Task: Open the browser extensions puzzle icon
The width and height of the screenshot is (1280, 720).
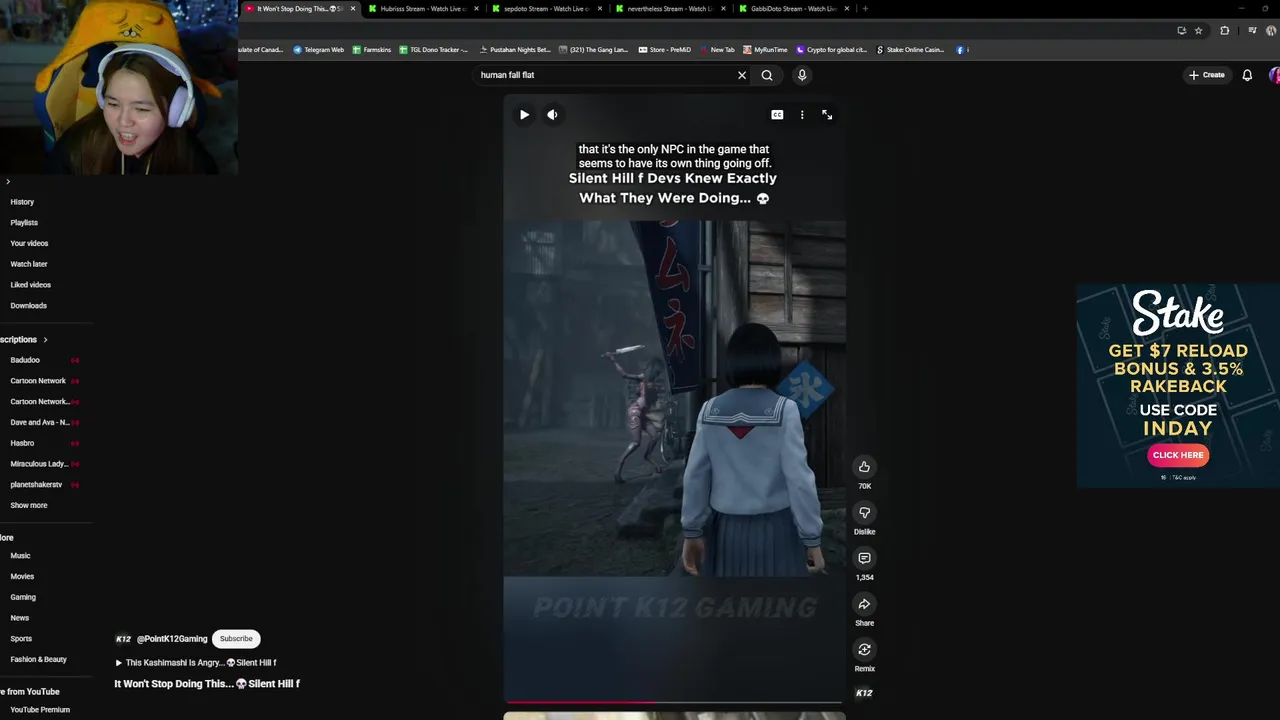Action: [1224, 31]
